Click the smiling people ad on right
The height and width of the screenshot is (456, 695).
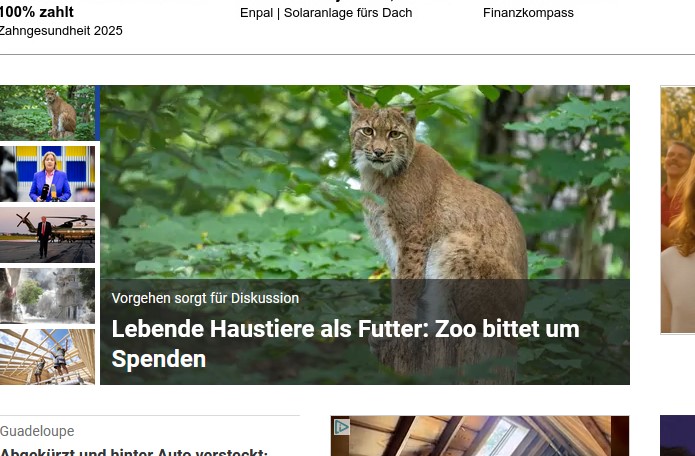(x=678, y=210)
